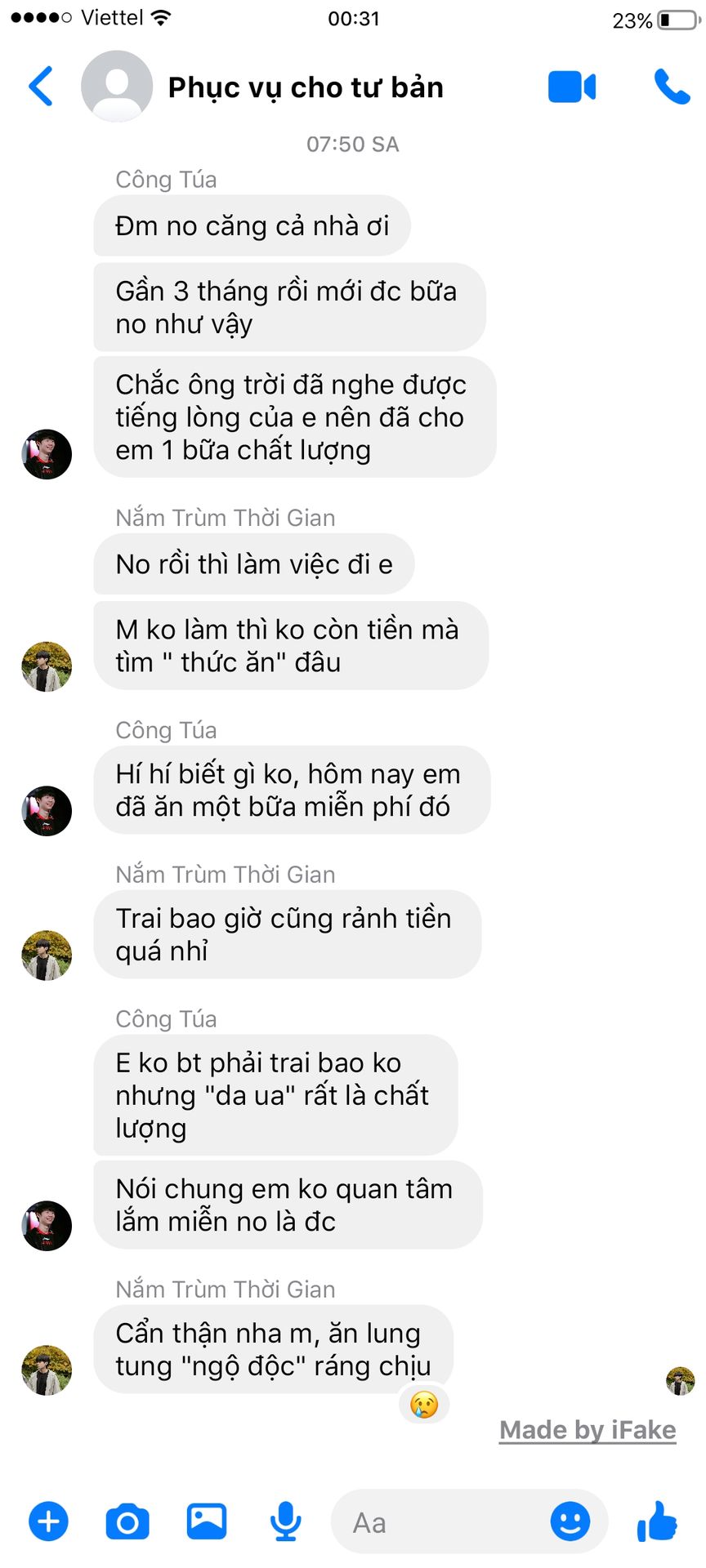Tap avatar beside "Trai bao giờ" message

pyautogui.click(x=47, y=955)
